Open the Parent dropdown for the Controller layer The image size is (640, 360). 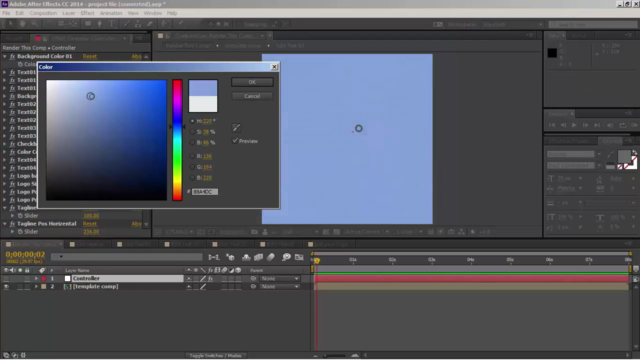click(280, 278)
